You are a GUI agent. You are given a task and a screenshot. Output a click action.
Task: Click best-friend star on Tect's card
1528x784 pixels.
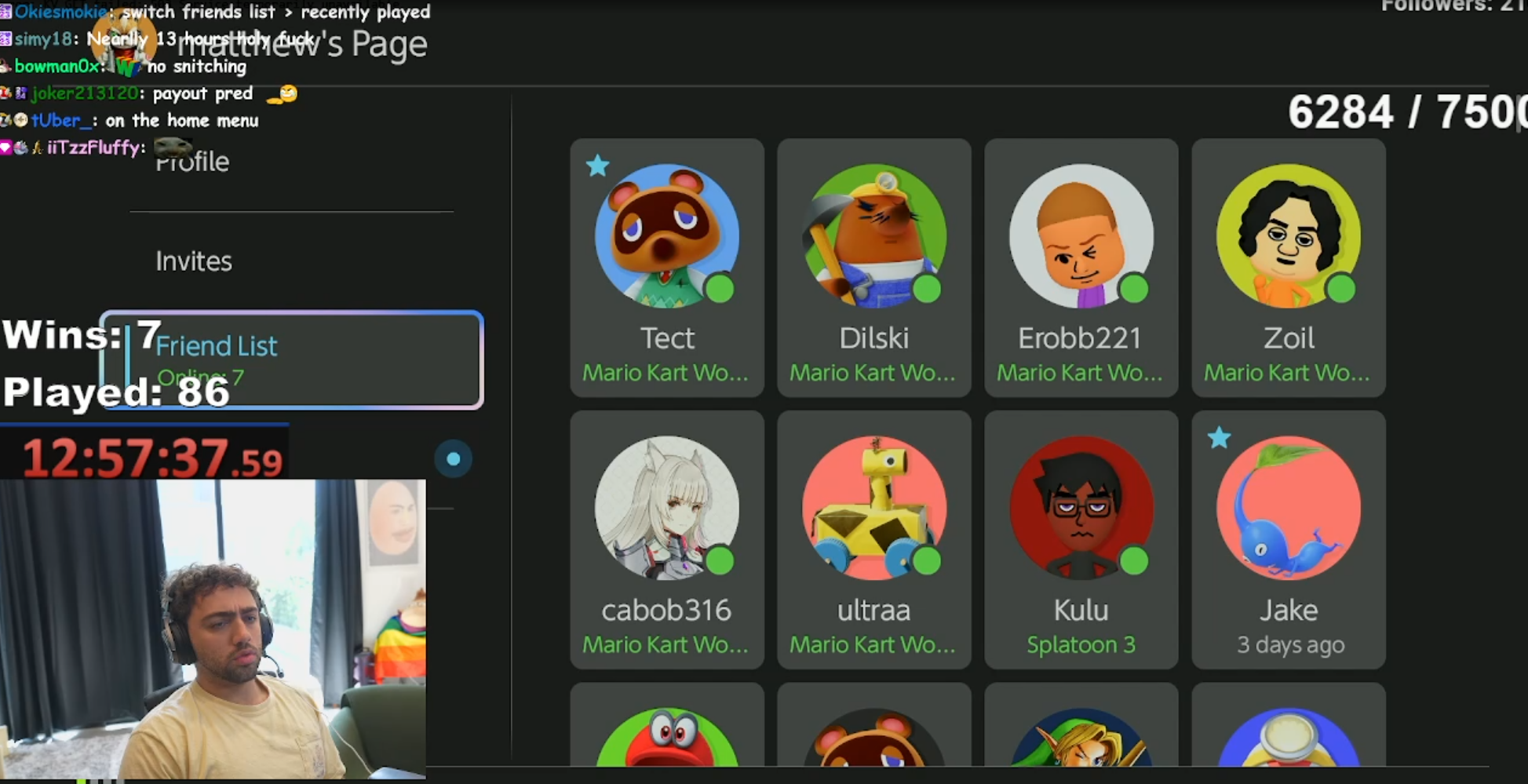point(597,165)
